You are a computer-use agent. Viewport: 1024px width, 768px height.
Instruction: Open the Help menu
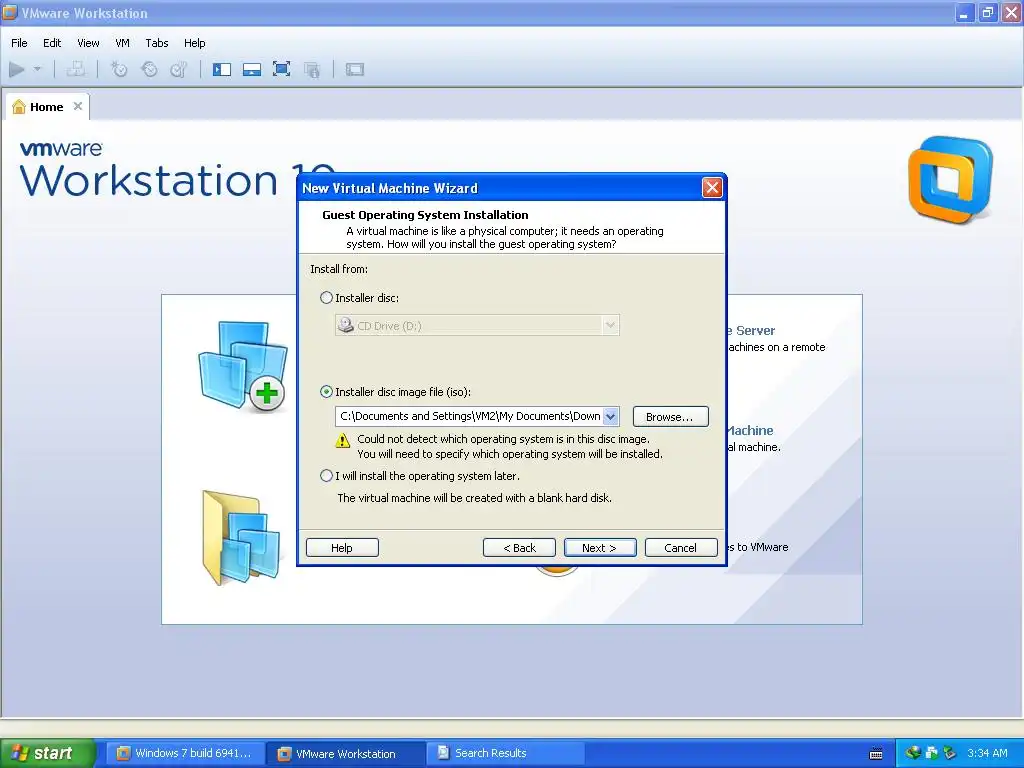(195, 43)
